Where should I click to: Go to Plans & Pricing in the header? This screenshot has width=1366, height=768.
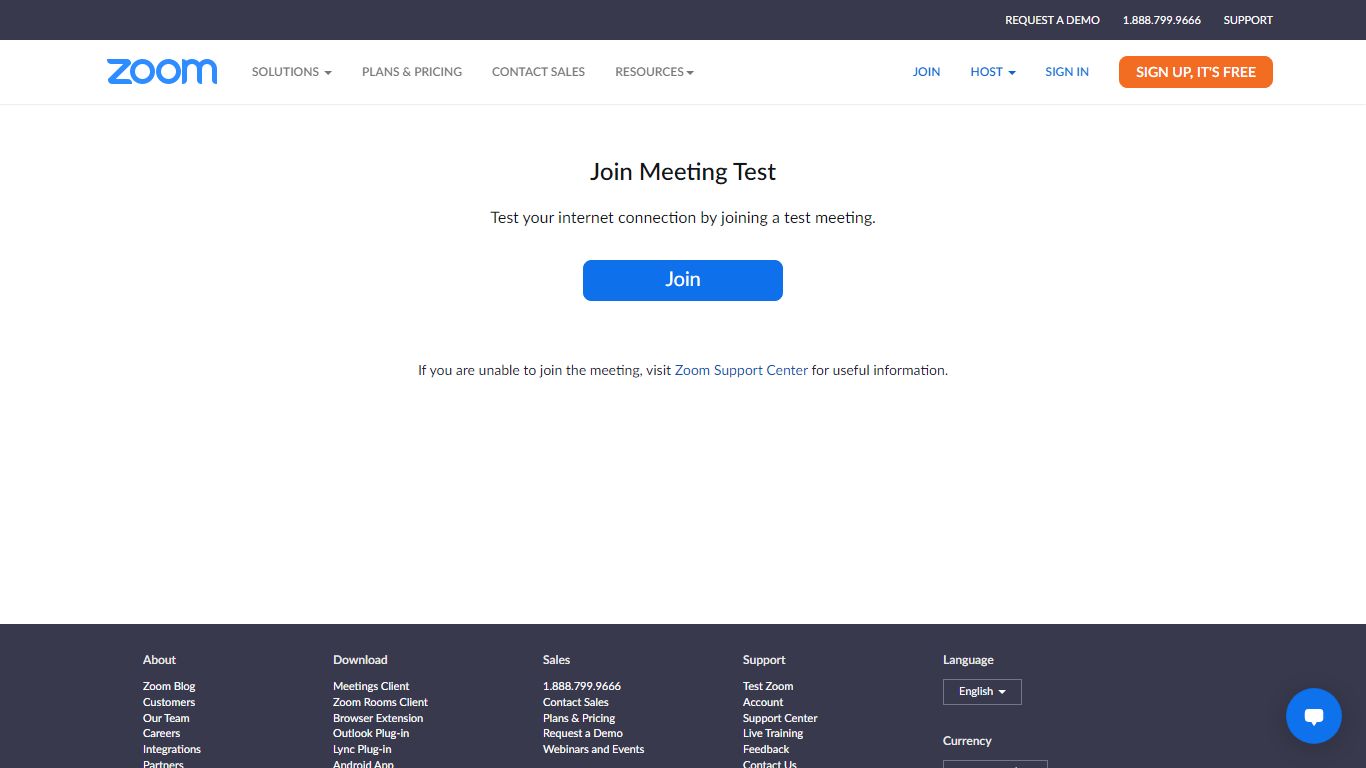click(412, 72)
